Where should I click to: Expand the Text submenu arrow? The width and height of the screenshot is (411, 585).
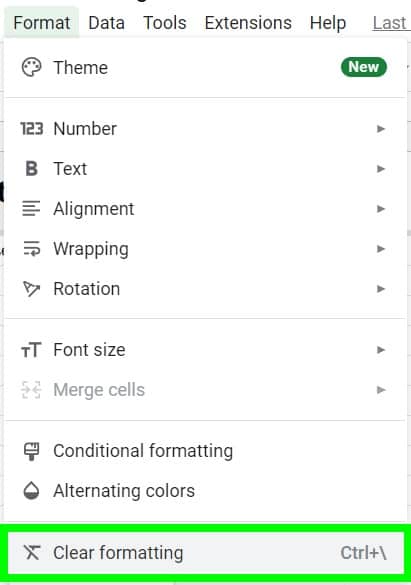click(381, 169)
